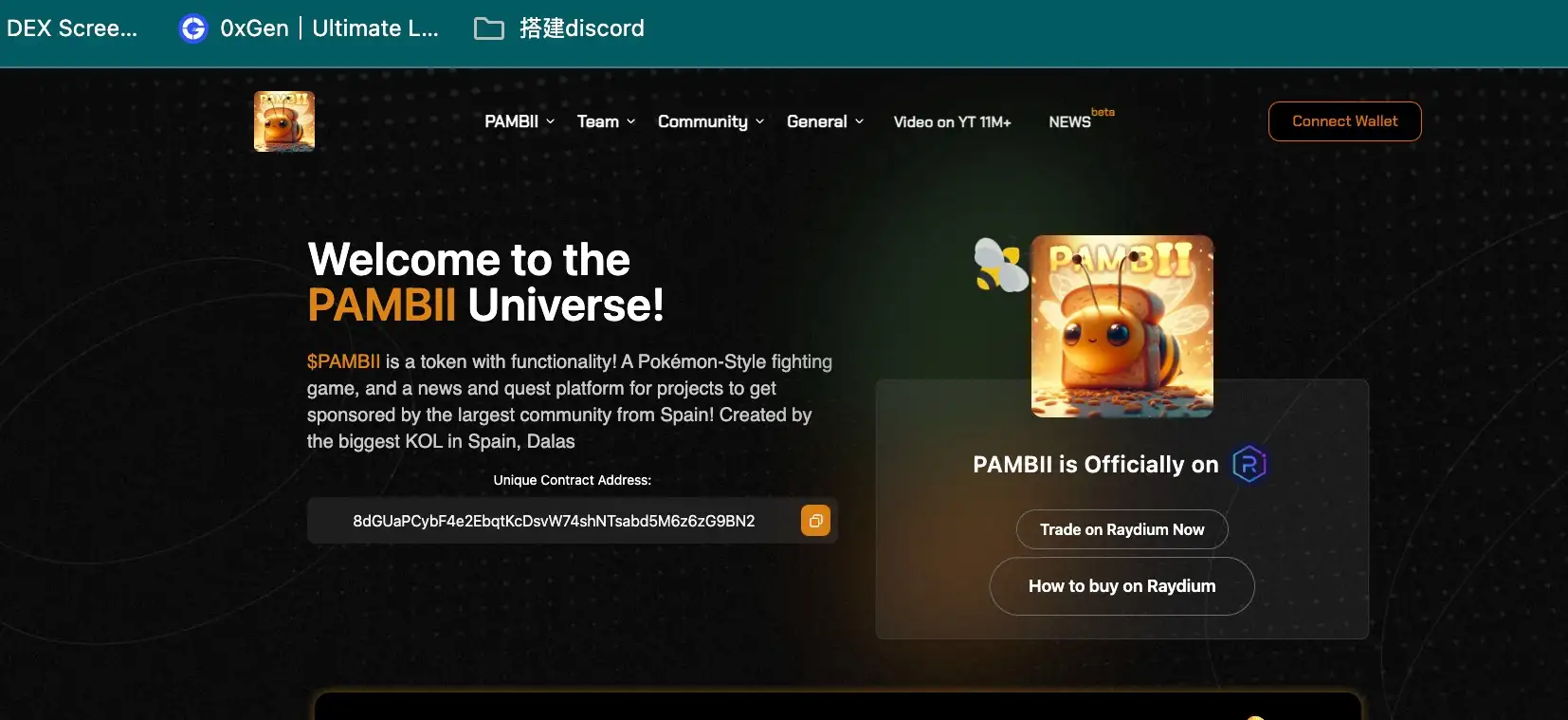This screenshot has width=1568, height=720.
Task: Expand the PAMBII dropdown menu
Action: 520,121
